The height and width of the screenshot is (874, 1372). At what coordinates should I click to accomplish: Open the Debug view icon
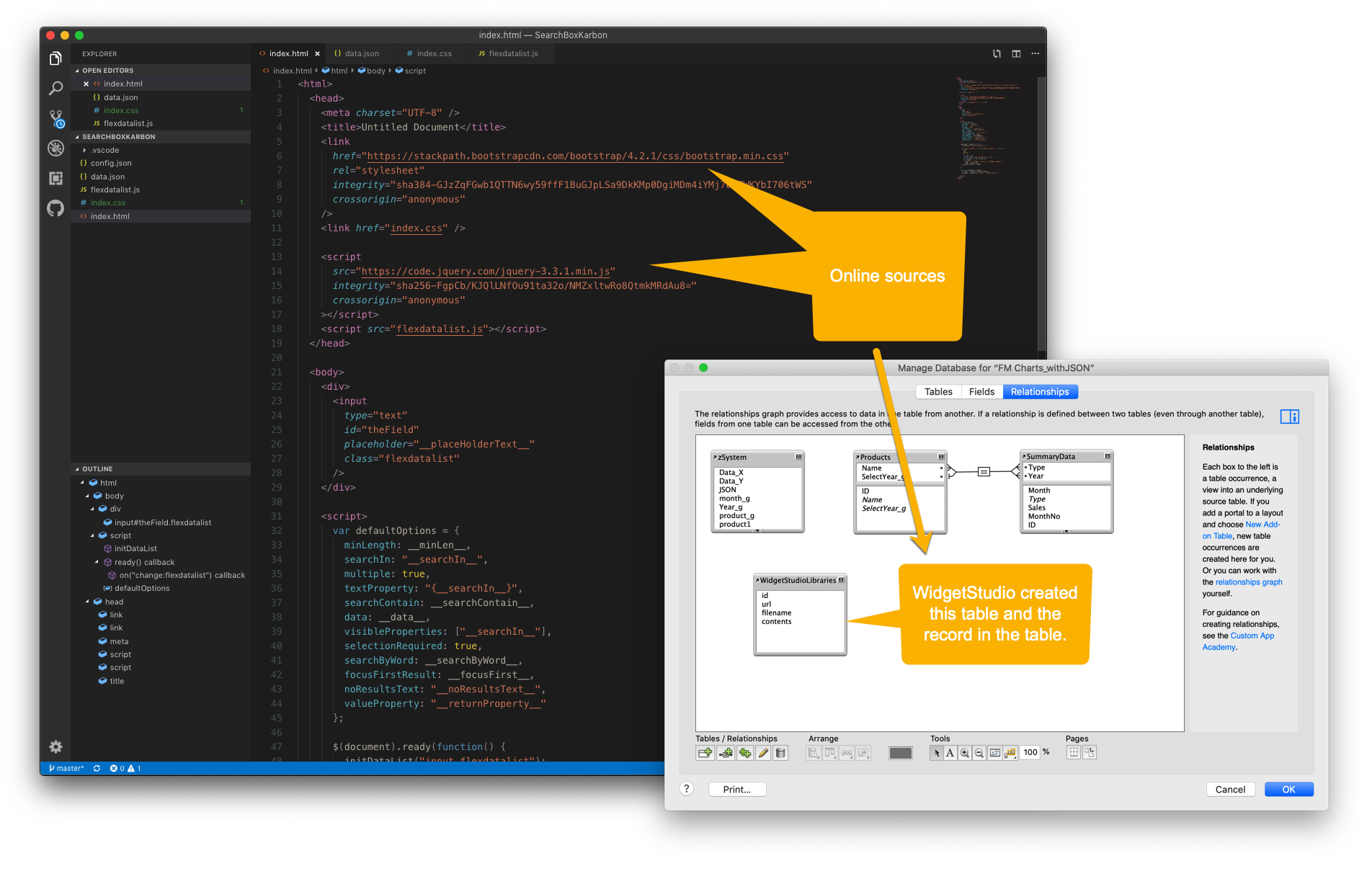pyautogui.click(x=55, y=148)
